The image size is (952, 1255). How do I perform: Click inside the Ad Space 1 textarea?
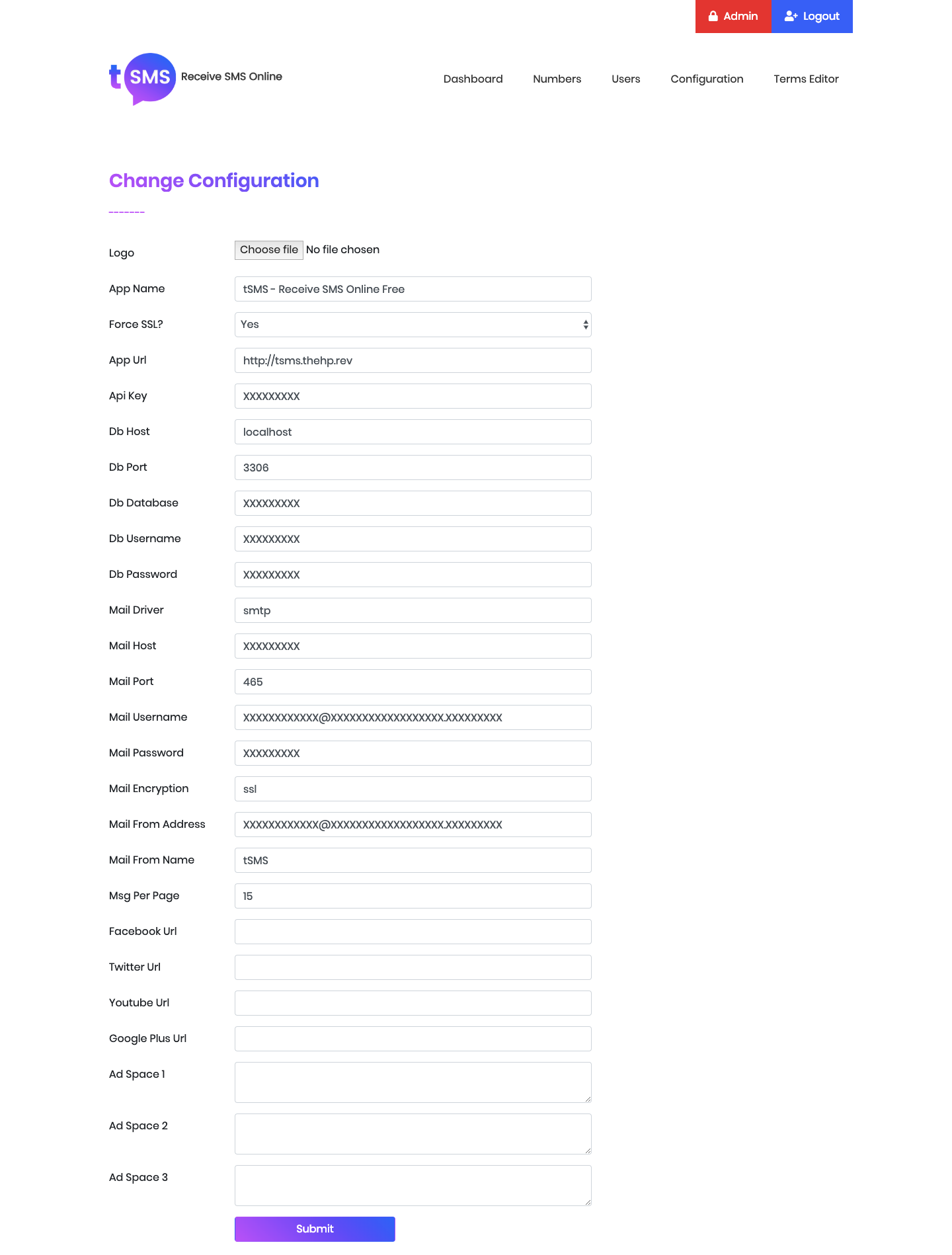coord(413,1082)
